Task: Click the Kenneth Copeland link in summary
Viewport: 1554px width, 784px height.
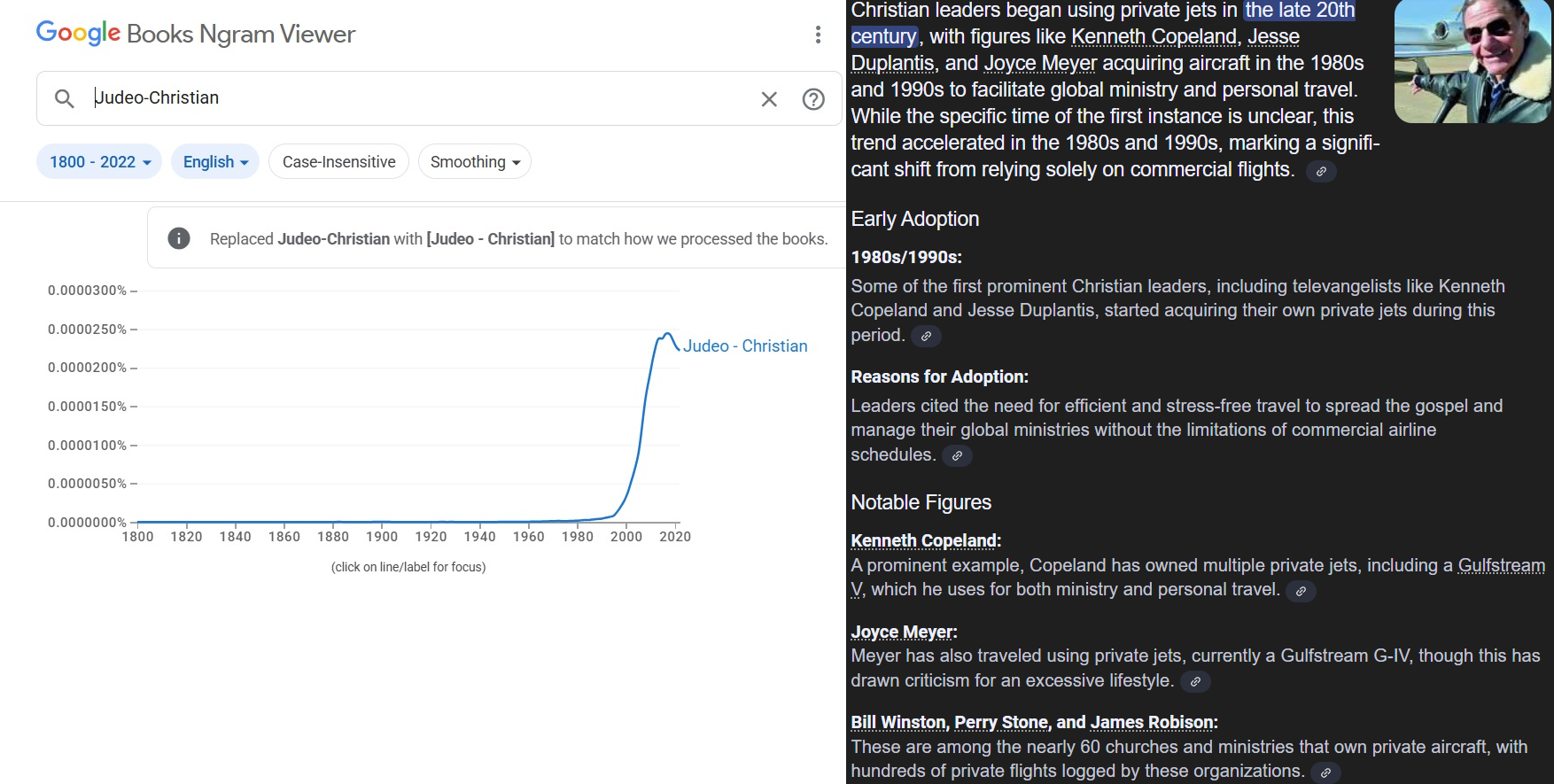Action: click(1154, 37)
